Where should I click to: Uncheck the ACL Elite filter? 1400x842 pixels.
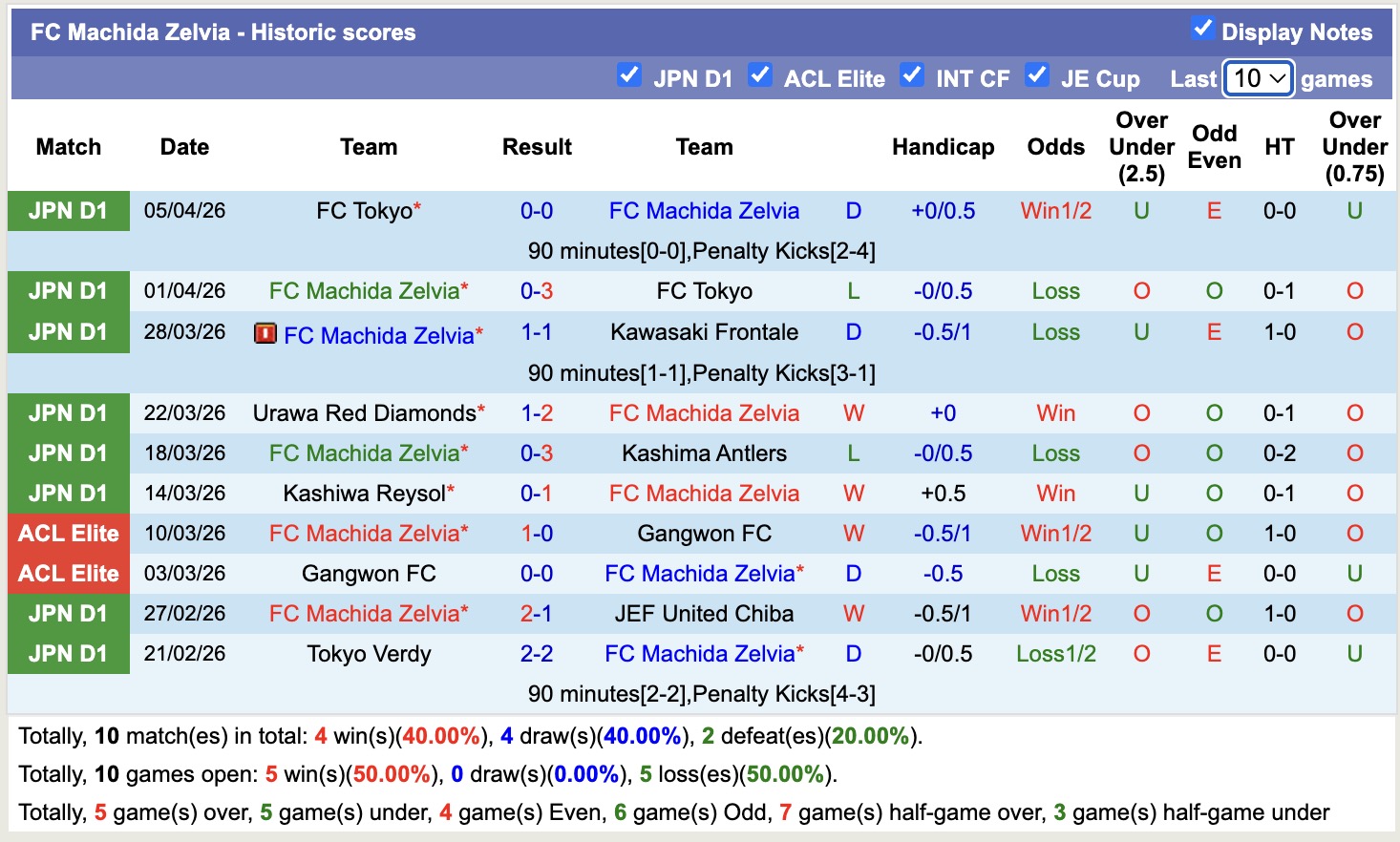(760, 74)
